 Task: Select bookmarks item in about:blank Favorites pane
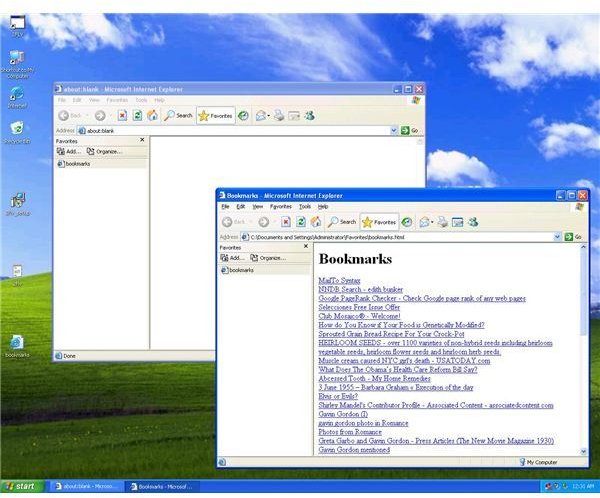coord(74,163)
